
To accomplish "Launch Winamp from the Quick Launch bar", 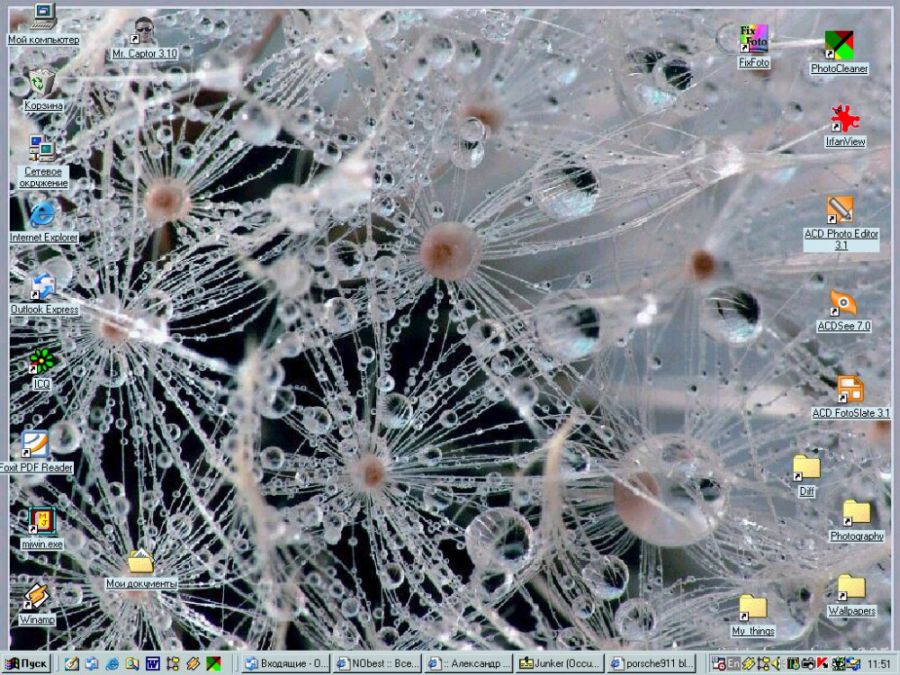I will click(x=193, y=664).
